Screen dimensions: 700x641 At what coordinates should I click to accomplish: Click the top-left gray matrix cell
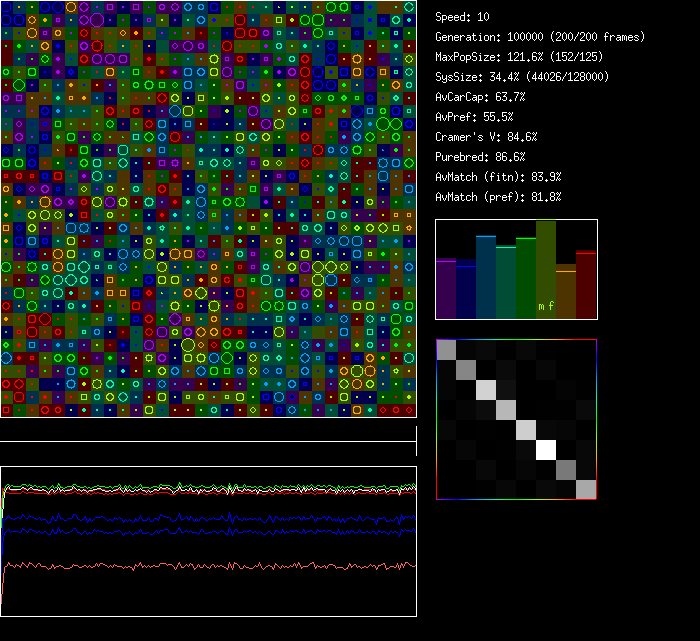[446, 349]
